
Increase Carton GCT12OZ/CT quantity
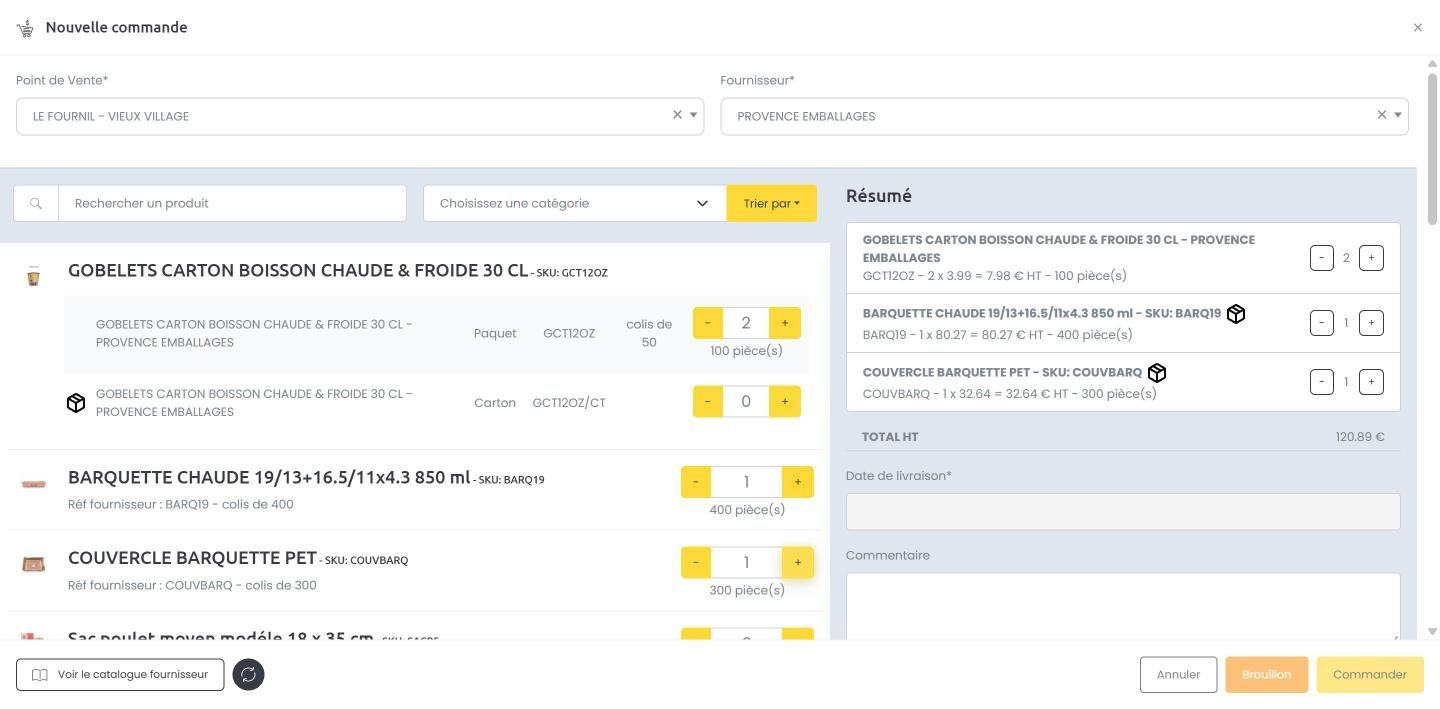[x=785, y=402]
